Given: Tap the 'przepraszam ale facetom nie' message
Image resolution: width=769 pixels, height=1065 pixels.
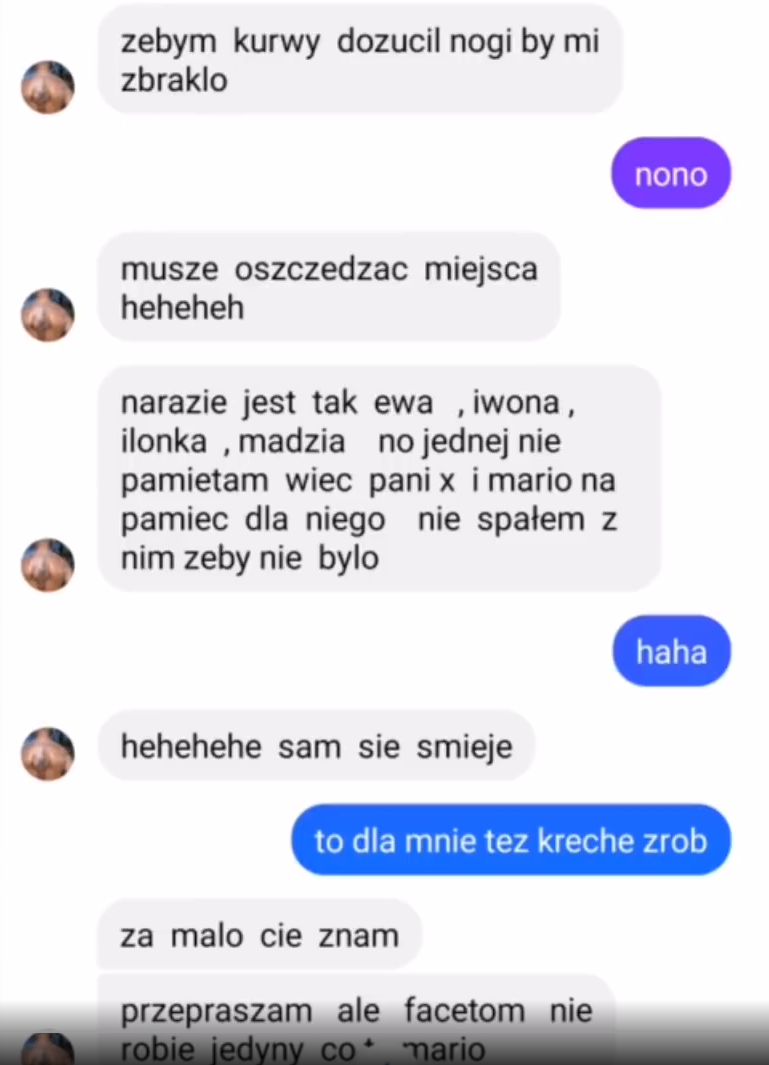Looking at the screenshot, I should coord(357,1019).
